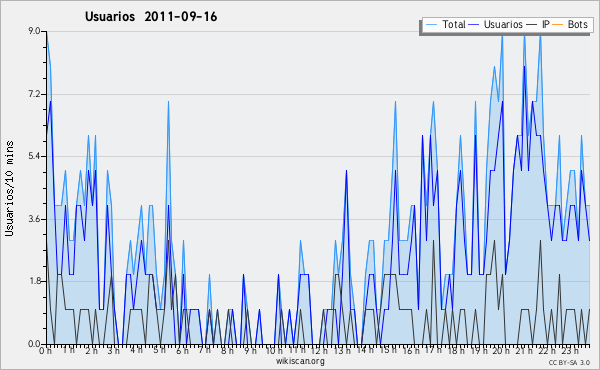Open the wikiscan.org link below chart
600x370 pixels.
tap(300, 361)
